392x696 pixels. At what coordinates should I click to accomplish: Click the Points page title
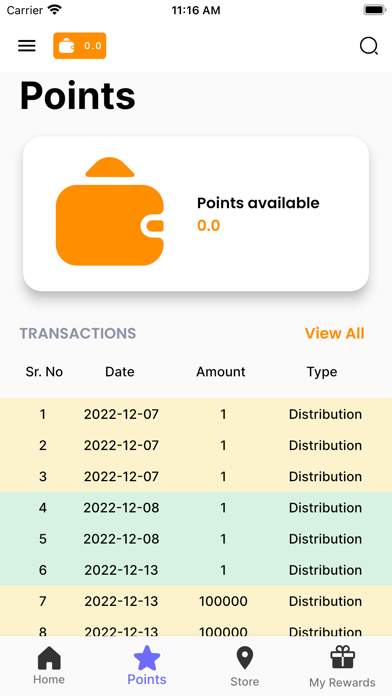78,96
